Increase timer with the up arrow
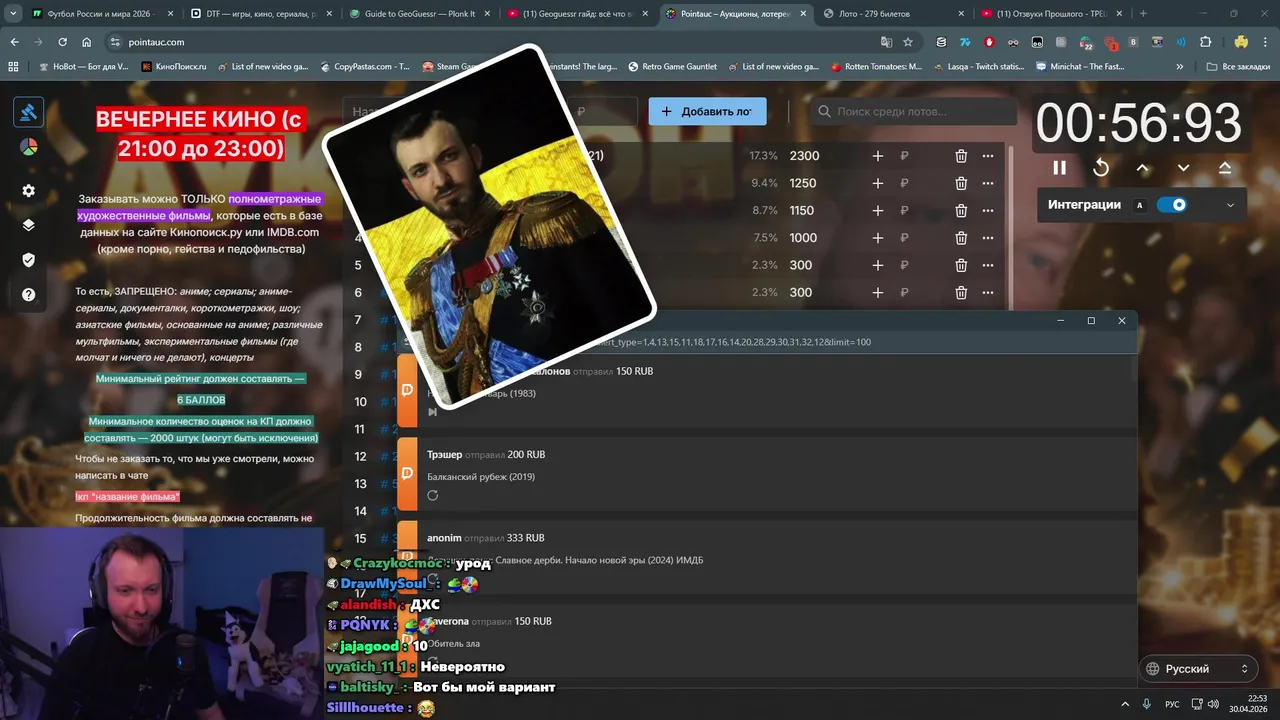Image resolution: width=1280 pixels, height=720 pixels. tap(1142, 168)
